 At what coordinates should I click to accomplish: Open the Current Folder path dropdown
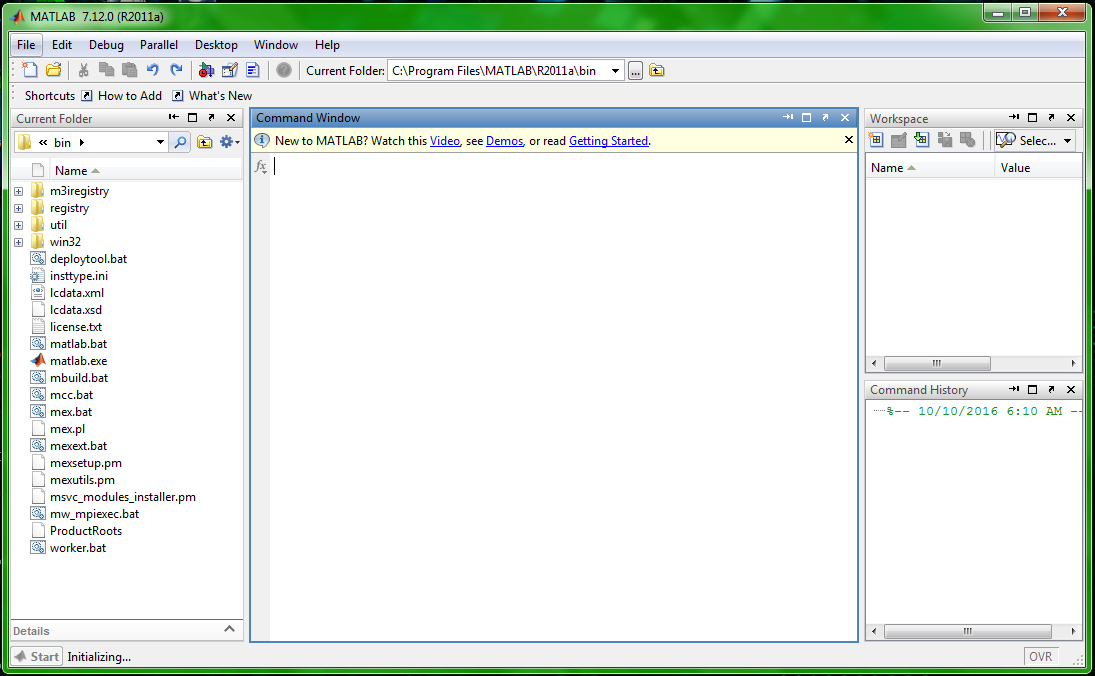(615, 71)
